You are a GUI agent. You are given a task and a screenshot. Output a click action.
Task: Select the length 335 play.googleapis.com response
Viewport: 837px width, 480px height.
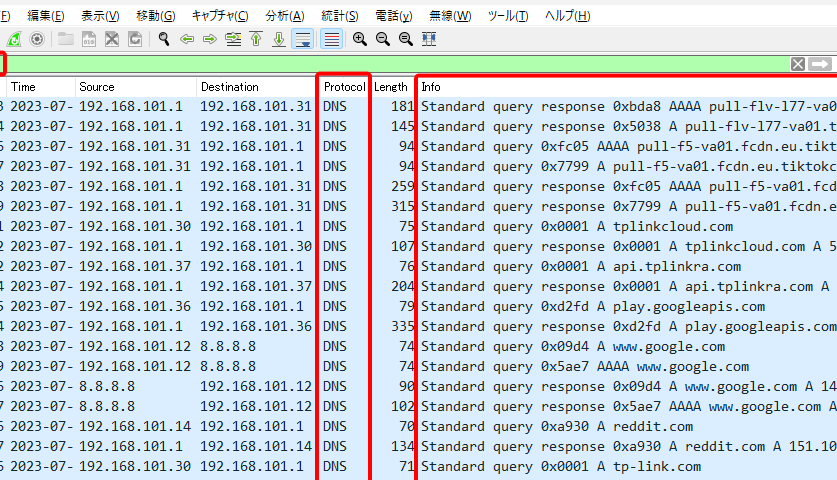(x=418, y=327)
